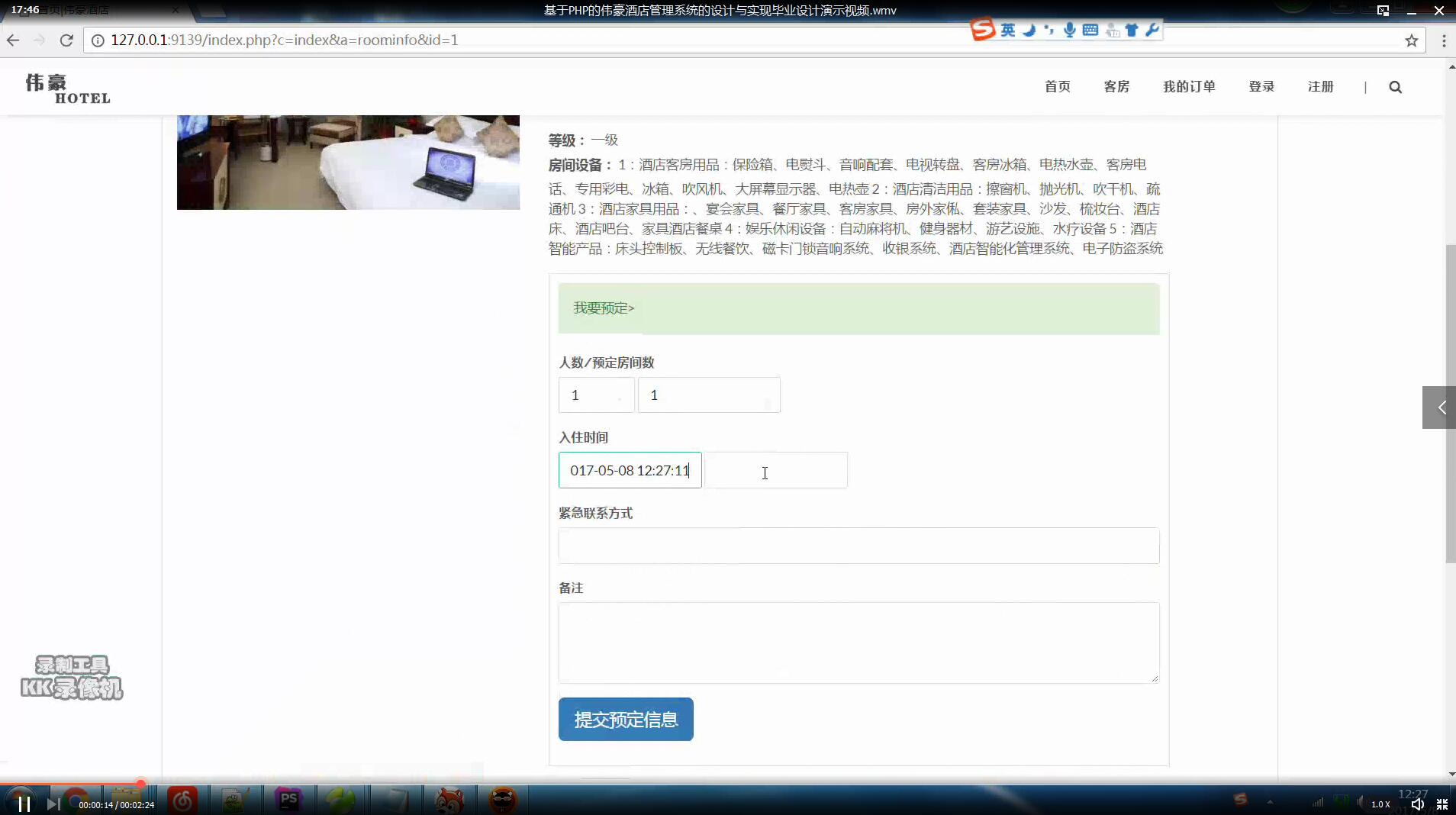Image resolution: width=1456 pixels, height=815 pixels.
Task: Focus the 紧急联系方式 contact field
Action: [858, 546]
